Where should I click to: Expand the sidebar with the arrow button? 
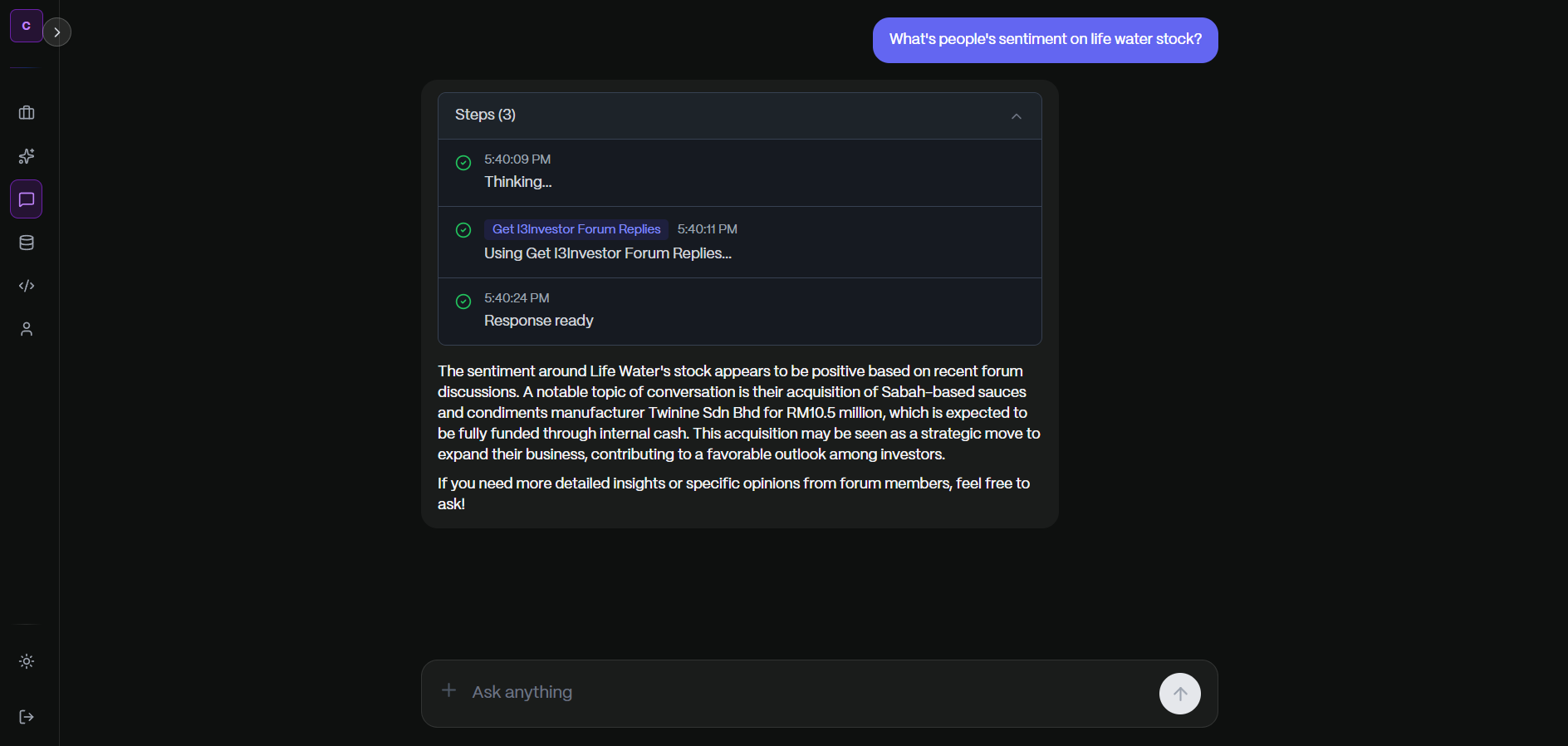[x=56, y=32]
